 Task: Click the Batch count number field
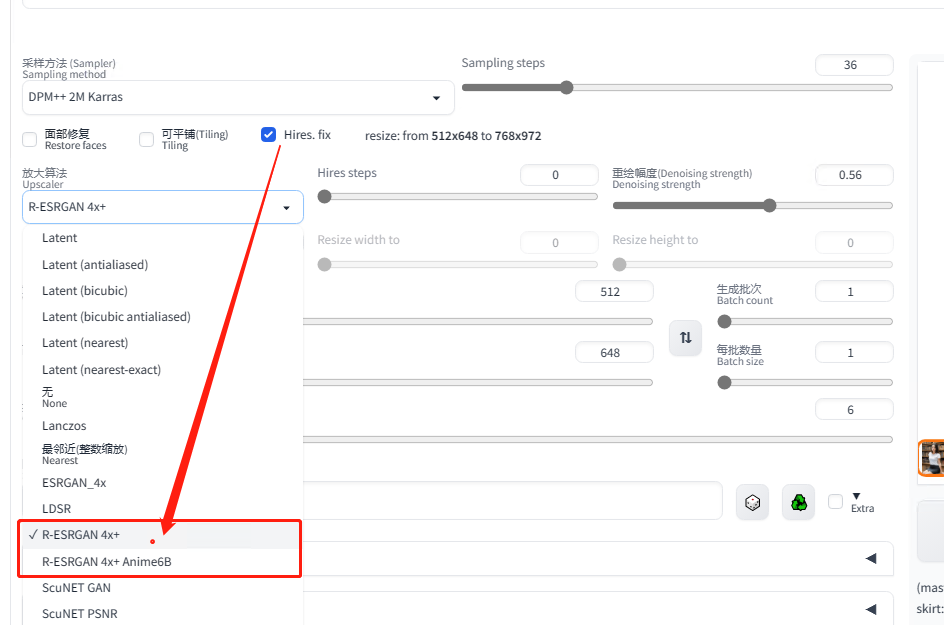click(x=853, y=292)
